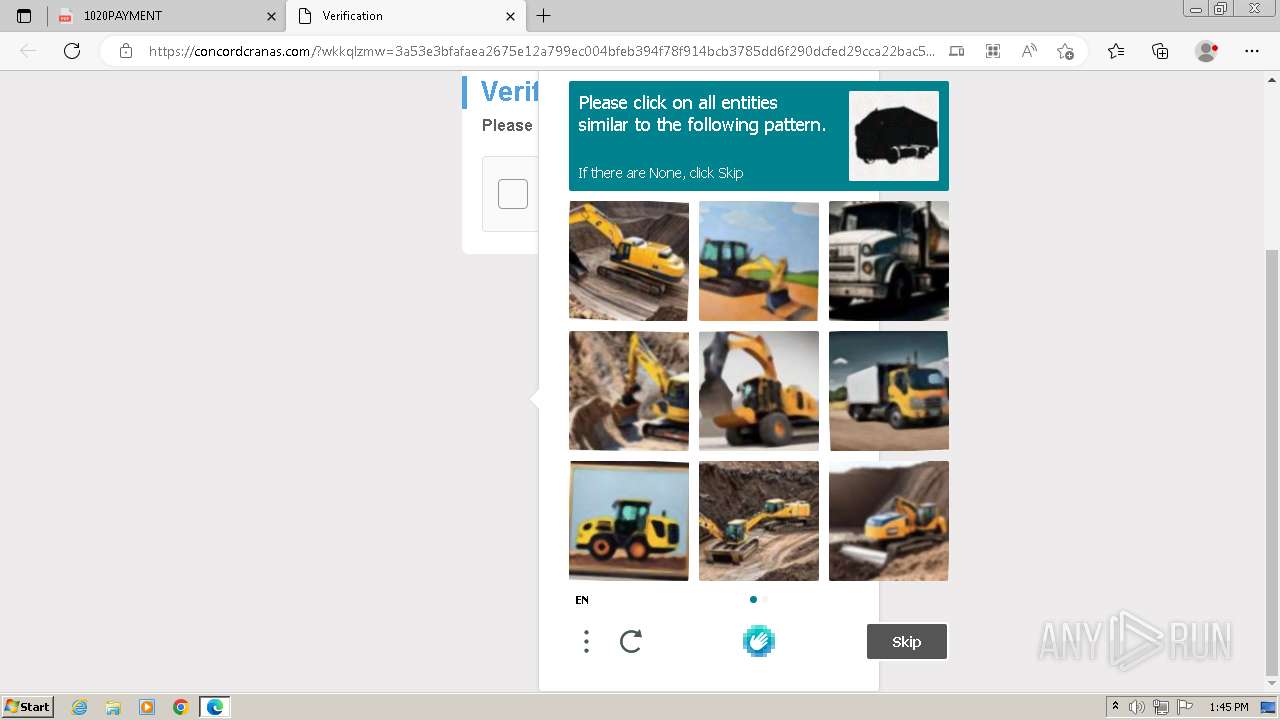The height and width of the screenshot is (720, 1280).
Task: Add this page to favorites star
Action: point(1065,51)
